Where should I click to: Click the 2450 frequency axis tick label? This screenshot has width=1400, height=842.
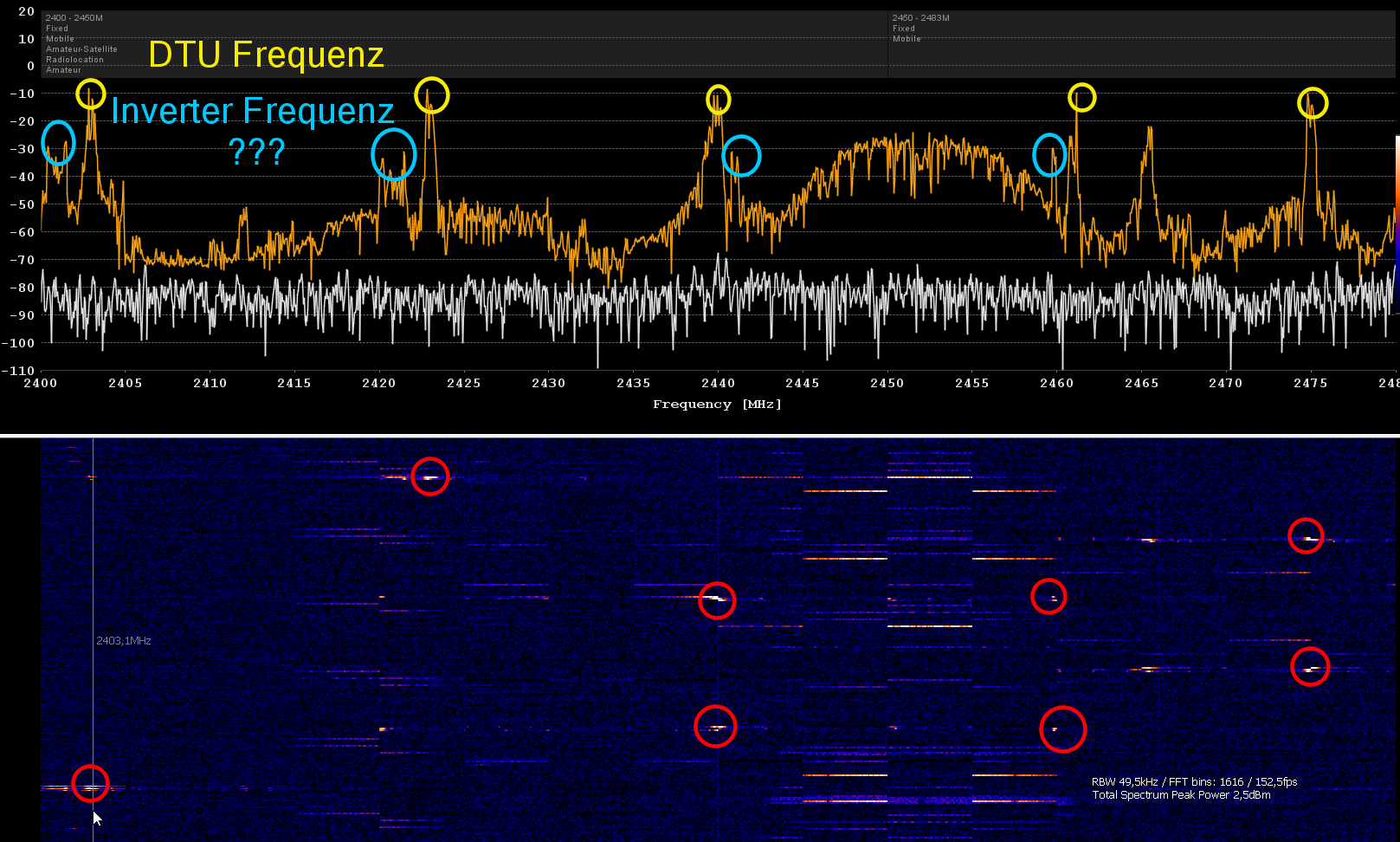887,383
